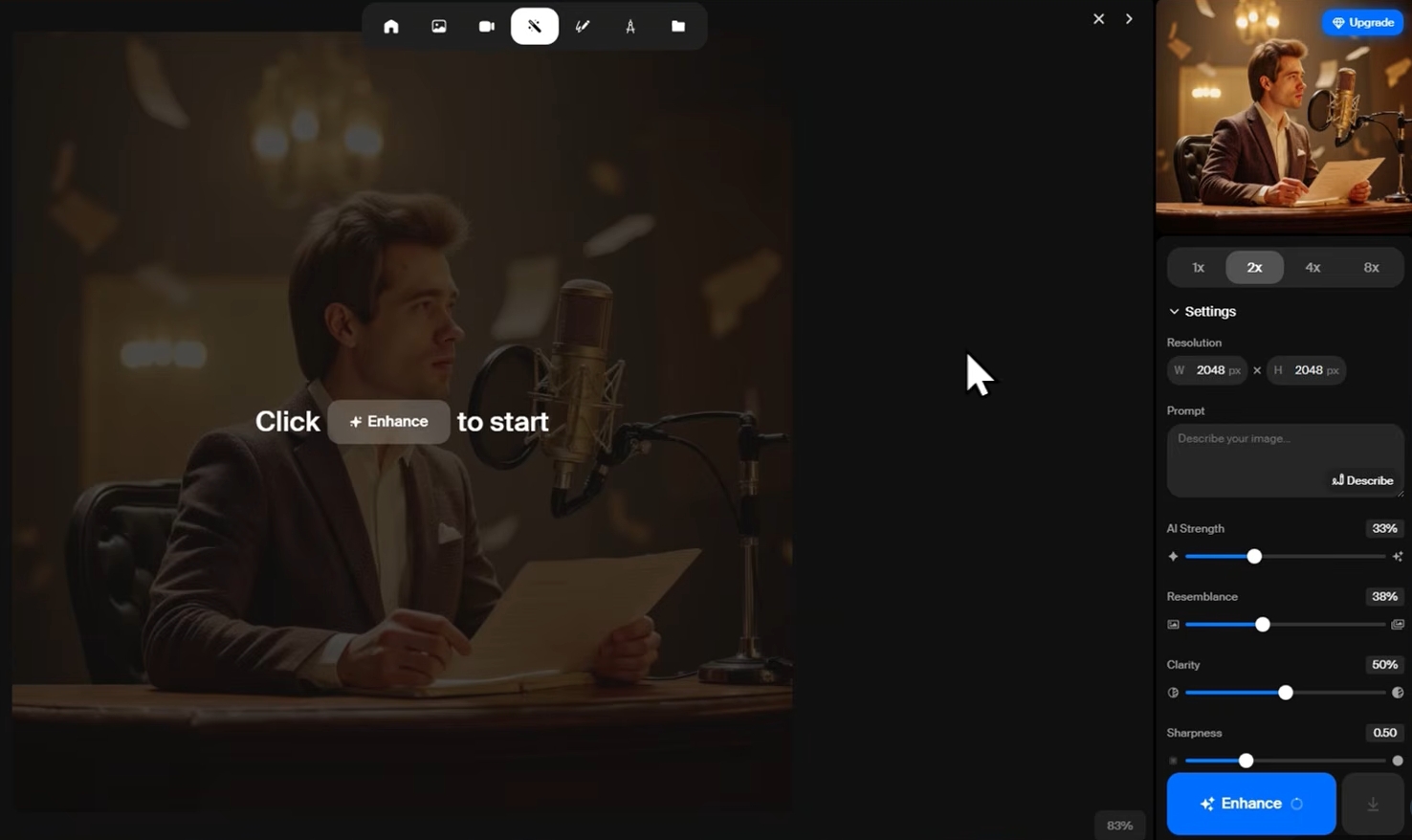Viewport: 1412px width, 840px height.
Task: Open the Video camera tool
Action: coord(487,27)
